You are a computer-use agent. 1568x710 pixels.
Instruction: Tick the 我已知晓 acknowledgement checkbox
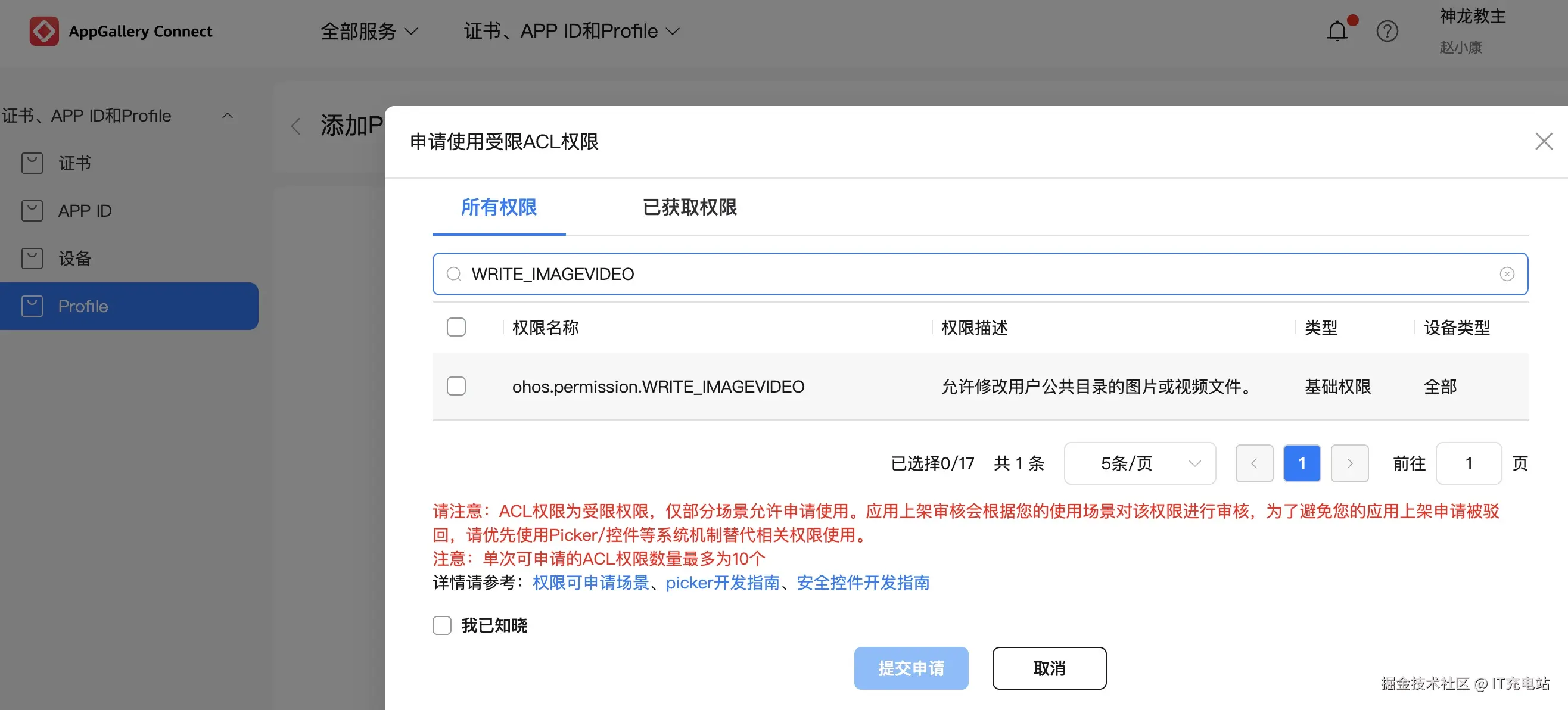(x=442, y=625)
